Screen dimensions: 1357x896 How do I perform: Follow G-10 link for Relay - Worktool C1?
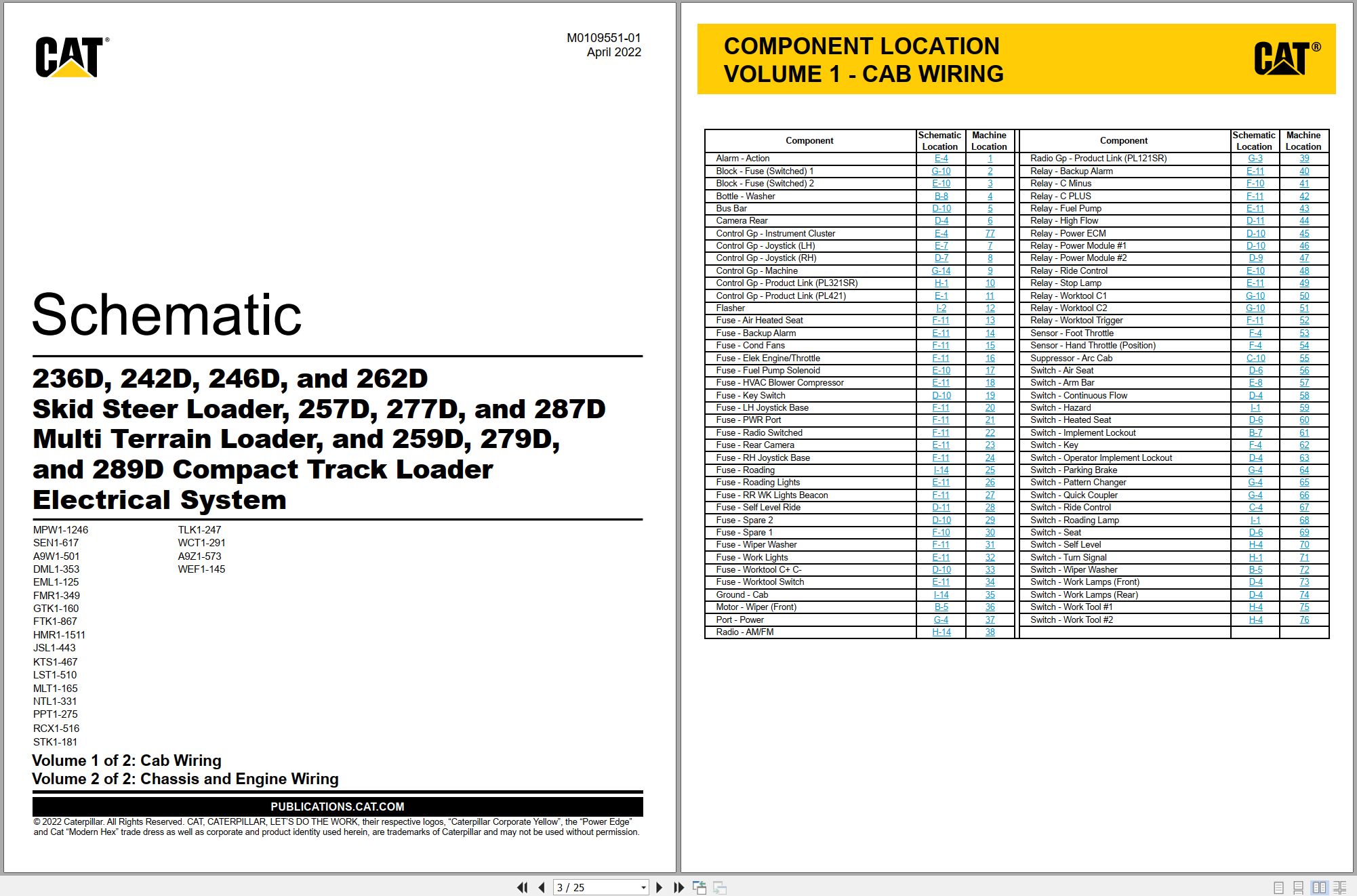pos(1255,296)
